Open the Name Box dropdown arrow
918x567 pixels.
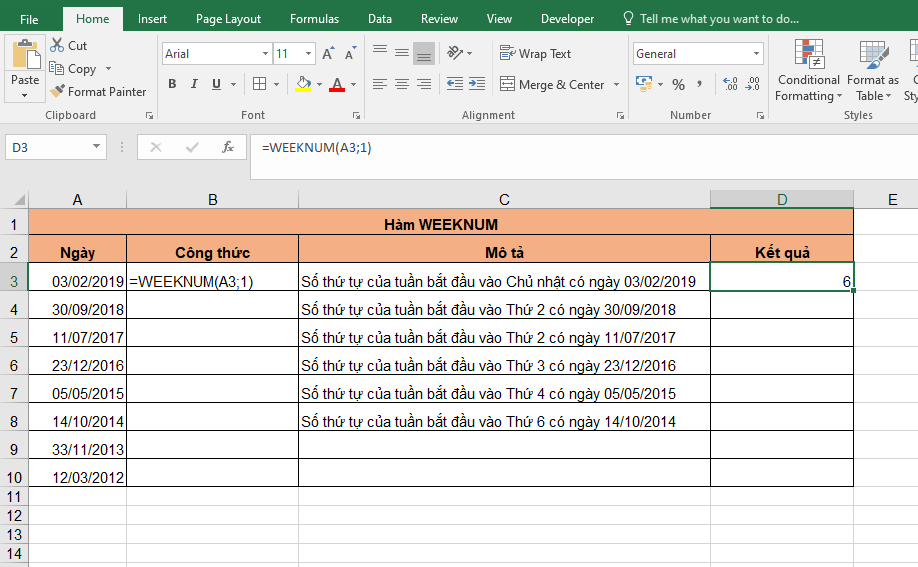(x=97, y=148)
